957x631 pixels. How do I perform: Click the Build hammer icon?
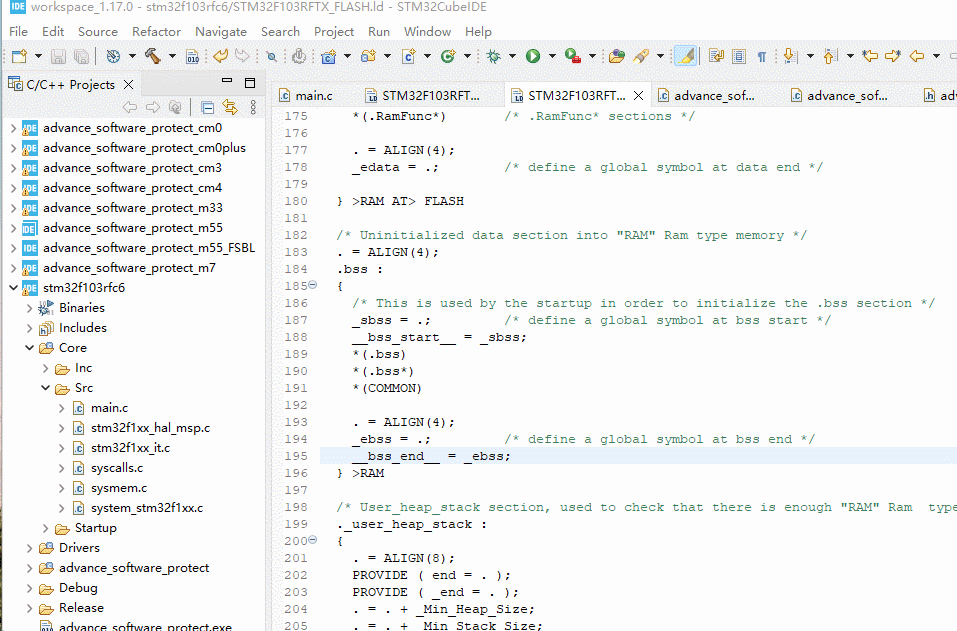click(153, 57)
